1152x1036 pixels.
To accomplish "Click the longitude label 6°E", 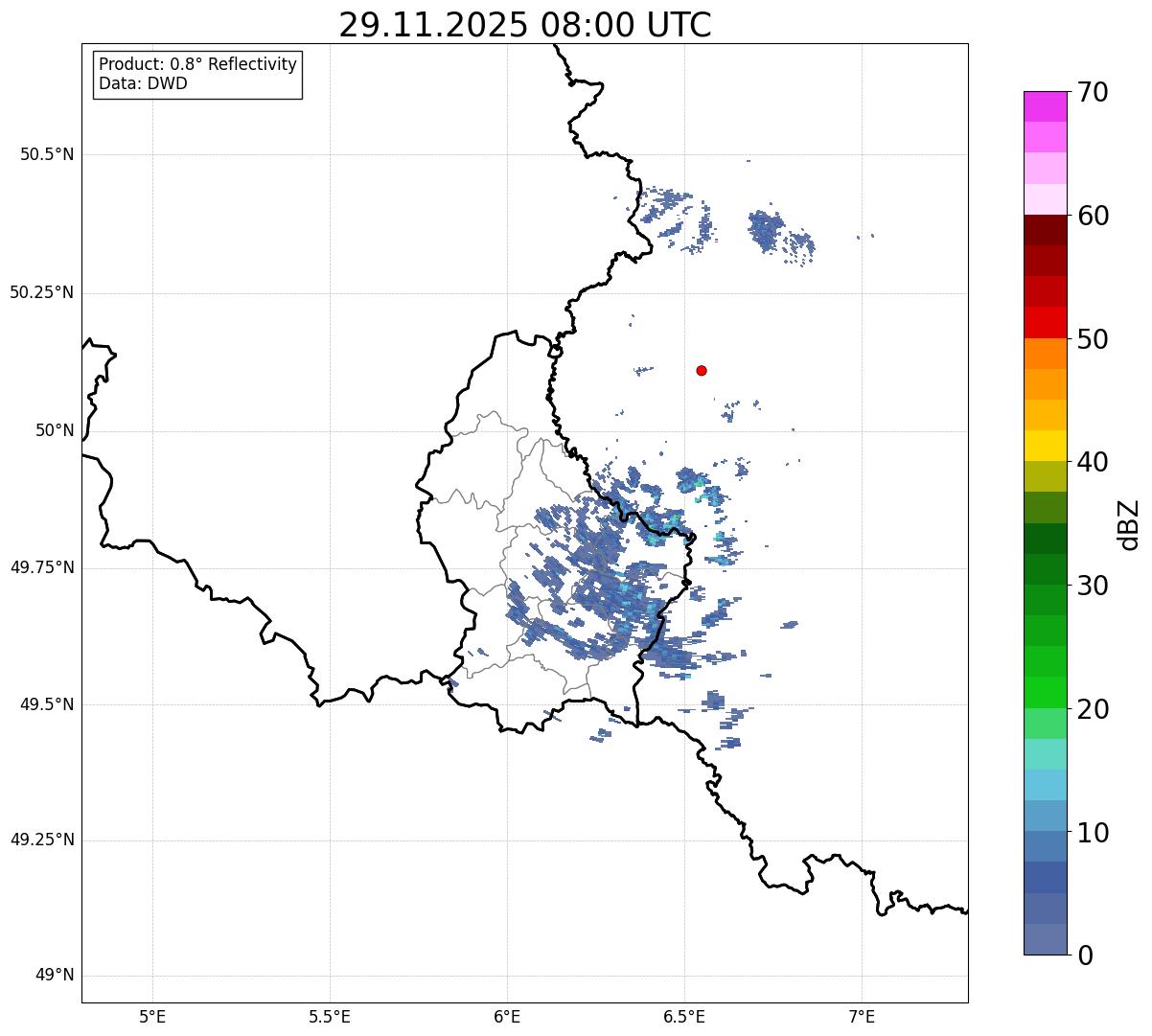I will pyautogui.click(x=507, y=1016).
